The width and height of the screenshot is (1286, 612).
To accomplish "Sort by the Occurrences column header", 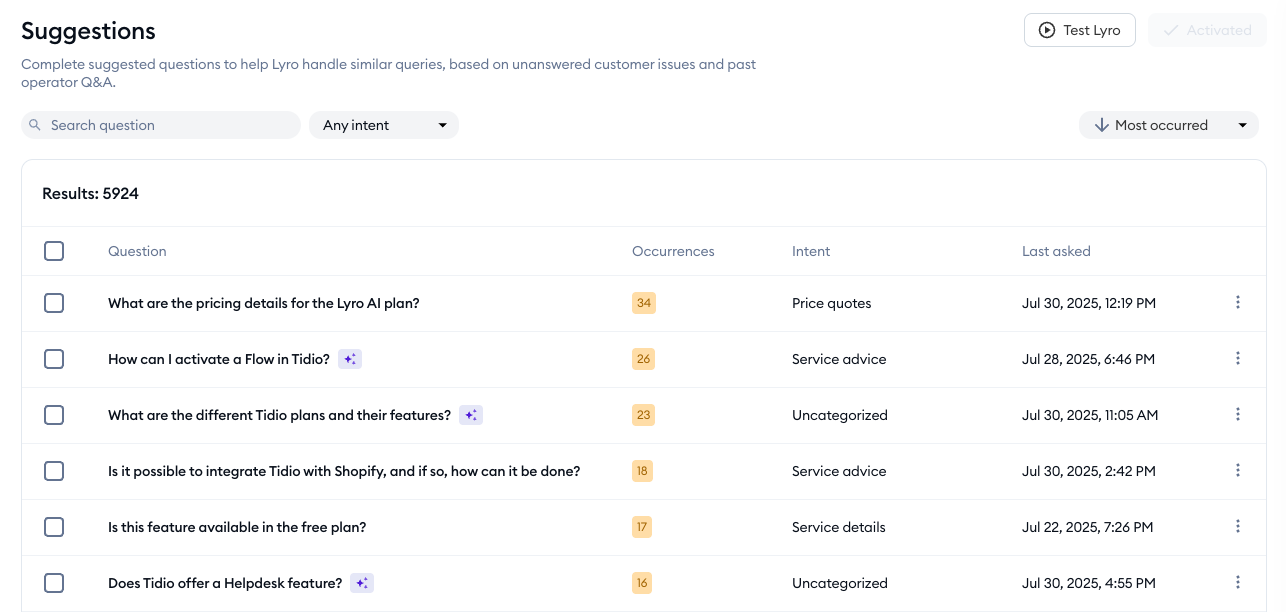I will (x=673, y=251).
